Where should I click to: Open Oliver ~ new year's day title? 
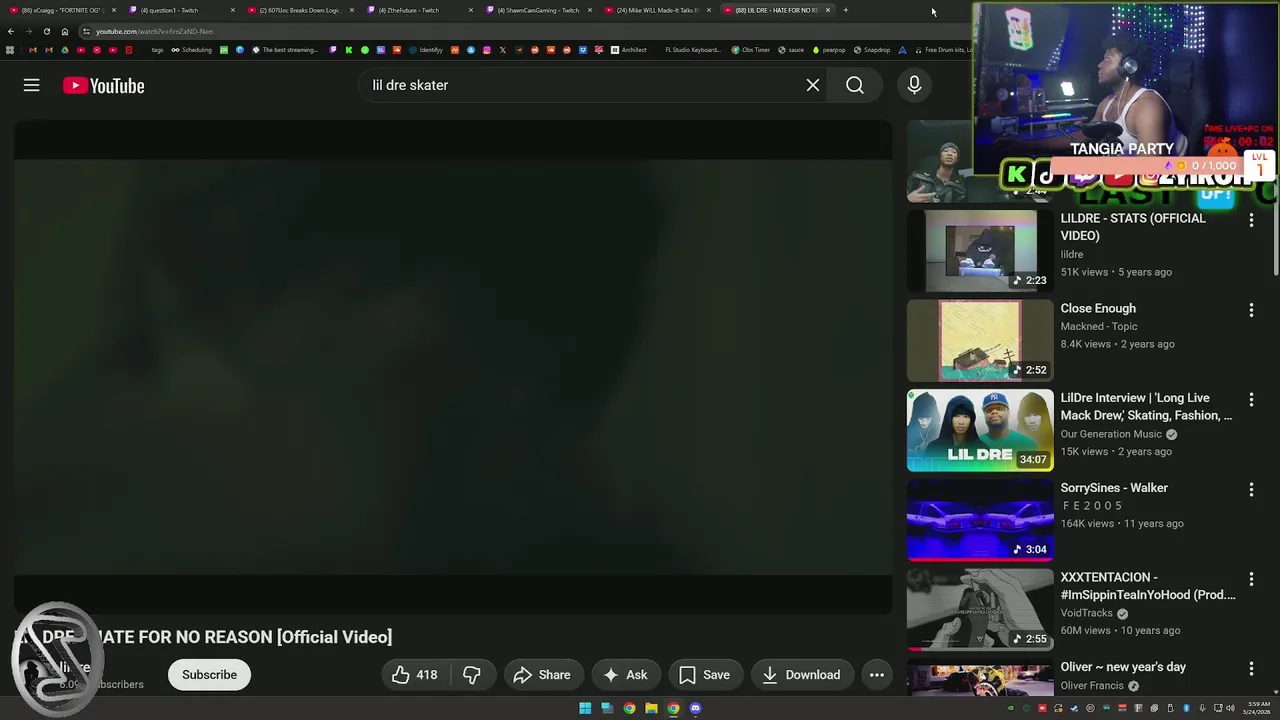coord(1123,667)
